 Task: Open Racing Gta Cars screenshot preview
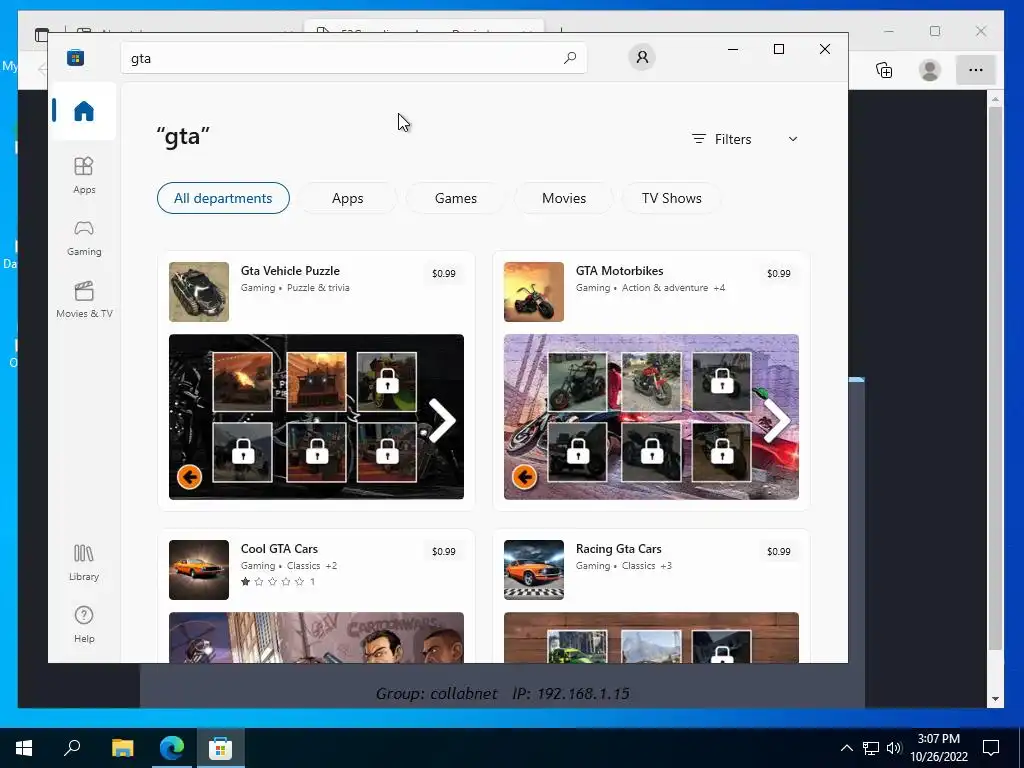[x=651, y=637]
